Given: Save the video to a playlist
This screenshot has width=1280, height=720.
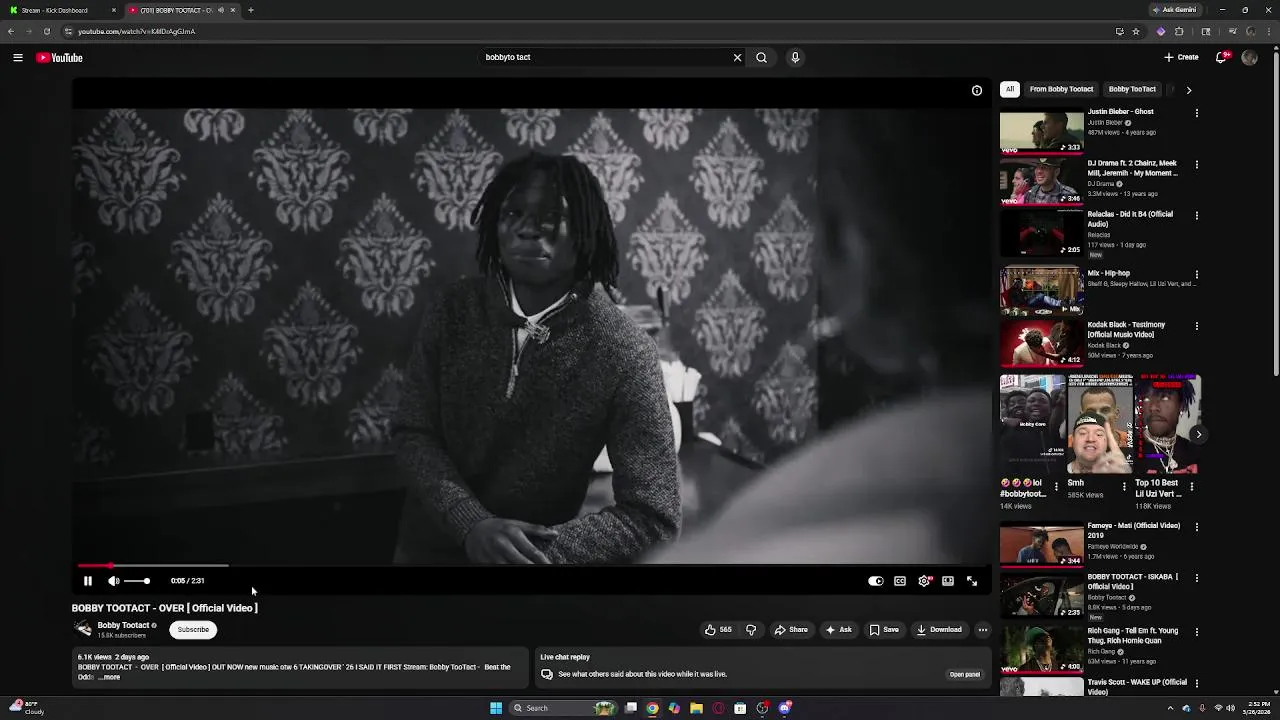Looking at the screenshot, I should click(884, 630).
